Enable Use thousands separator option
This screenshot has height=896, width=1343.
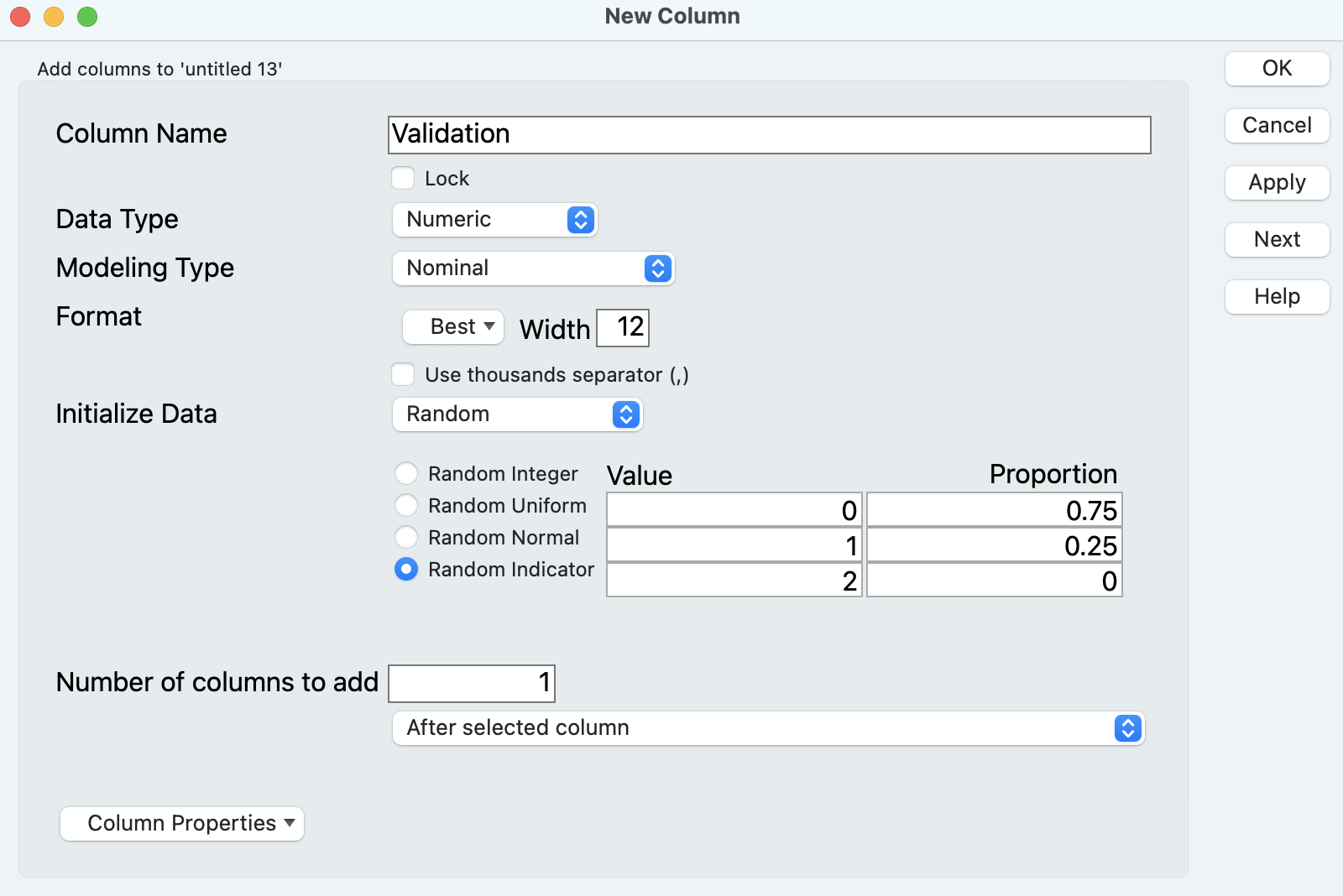click(x=404, y=374)
